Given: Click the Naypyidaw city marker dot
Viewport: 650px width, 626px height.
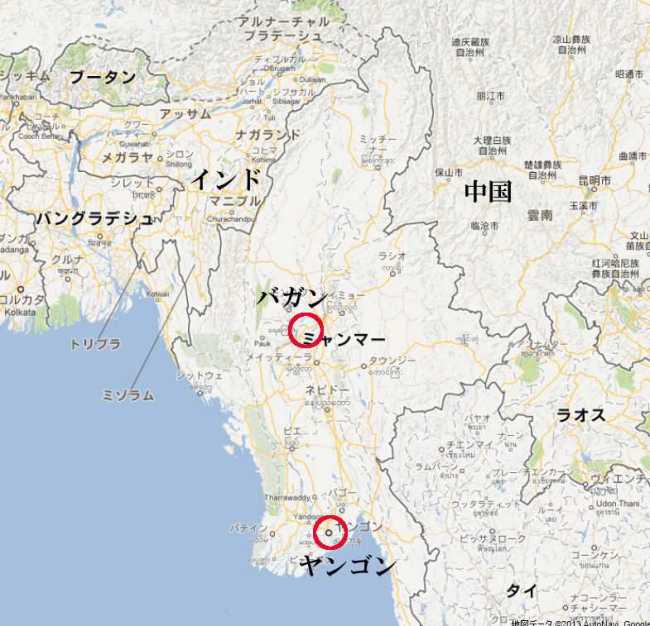Looking at the screenshot, I should click(327, 410).
